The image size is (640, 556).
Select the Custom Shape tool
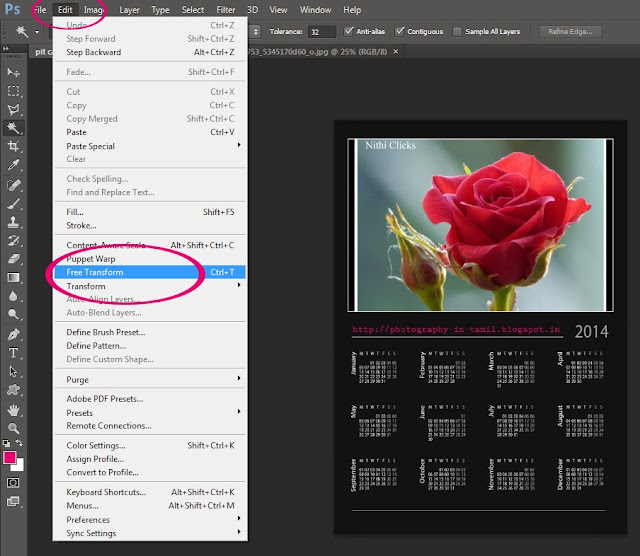[x=13, y=390]
